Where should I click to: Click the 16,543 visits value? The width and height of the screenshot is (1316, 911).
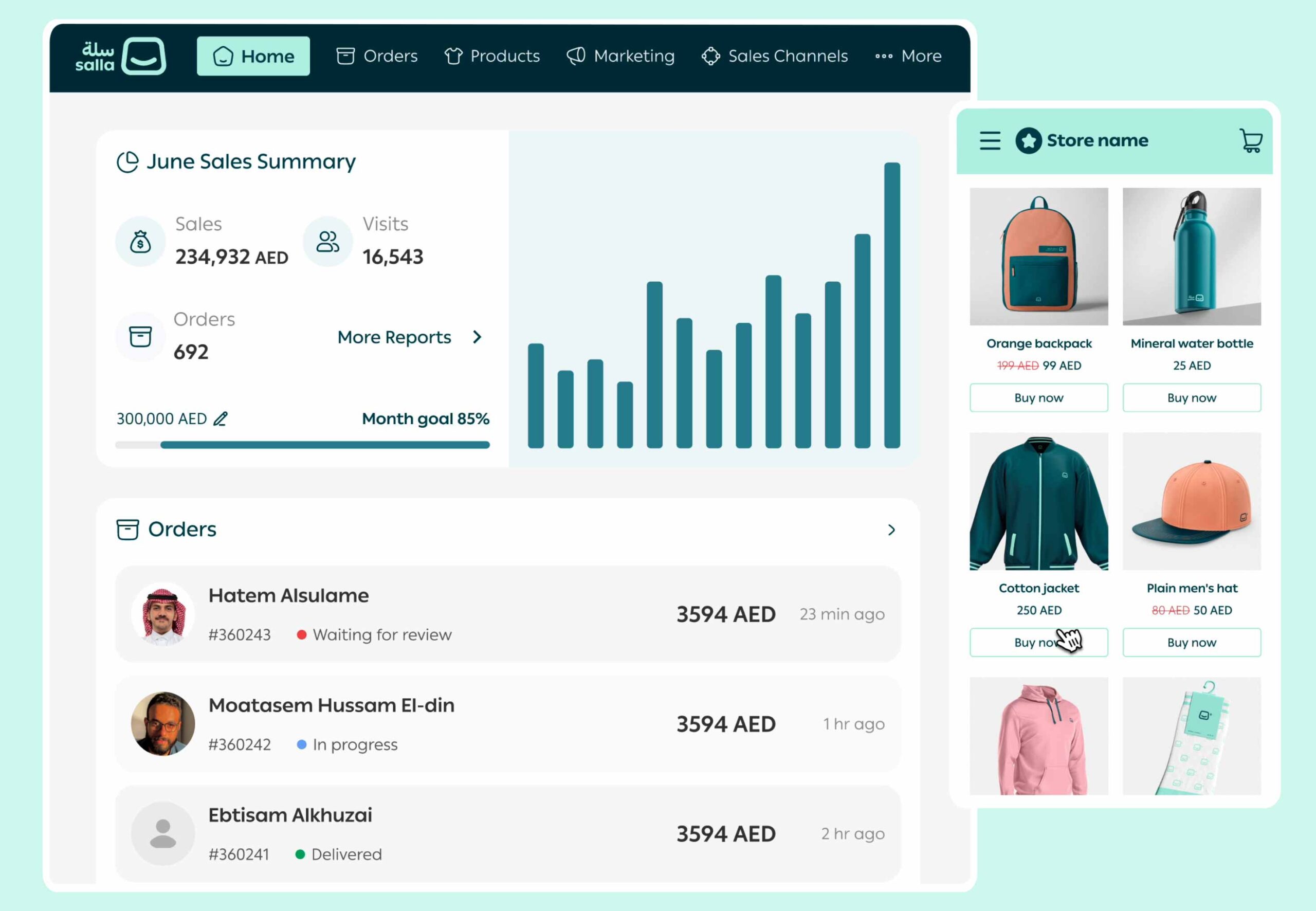click(393, 257)
